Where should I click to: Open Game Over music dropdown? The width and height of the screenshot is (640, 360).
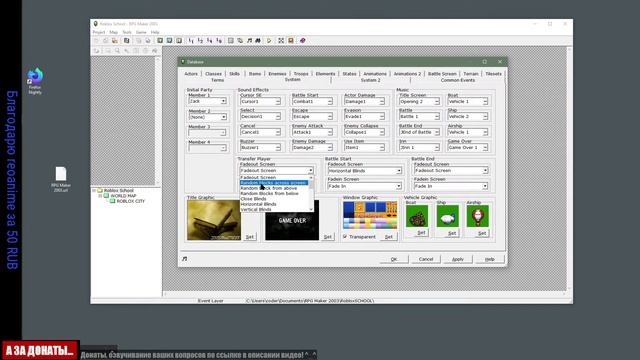(x=468, y=147)
